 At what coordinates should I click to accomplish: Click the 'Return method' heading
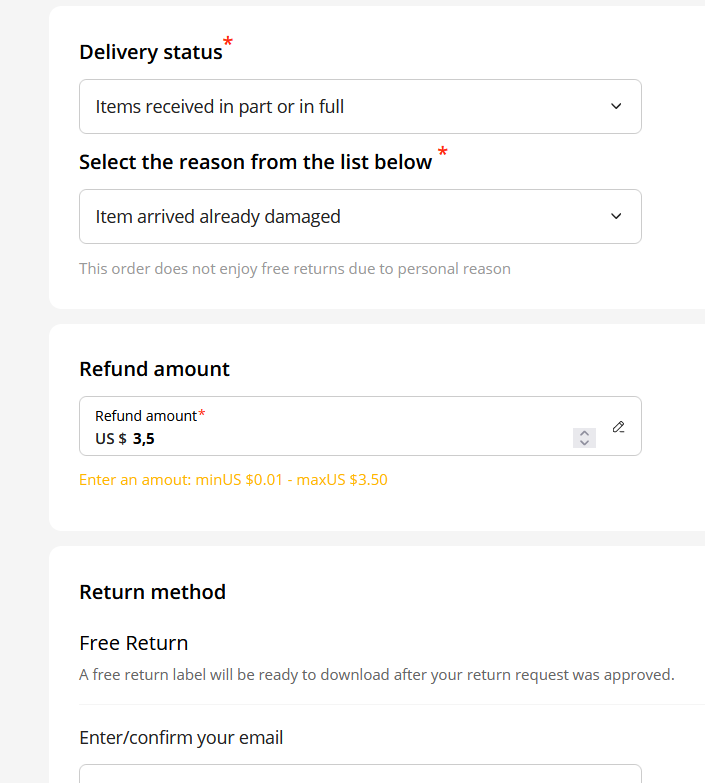152,592
